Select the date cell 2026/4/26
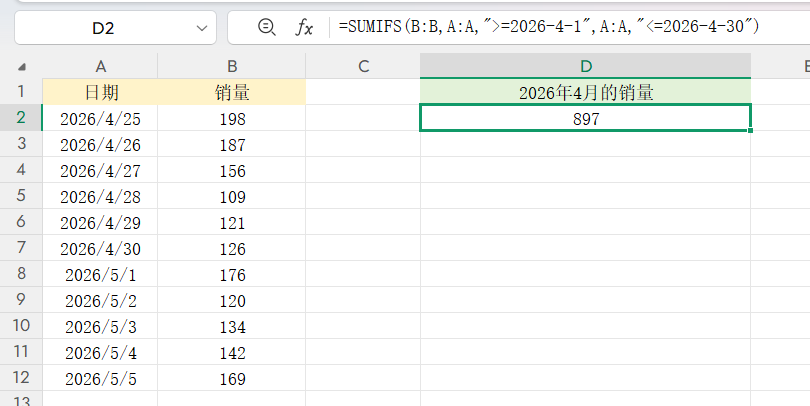 point(100,144)
